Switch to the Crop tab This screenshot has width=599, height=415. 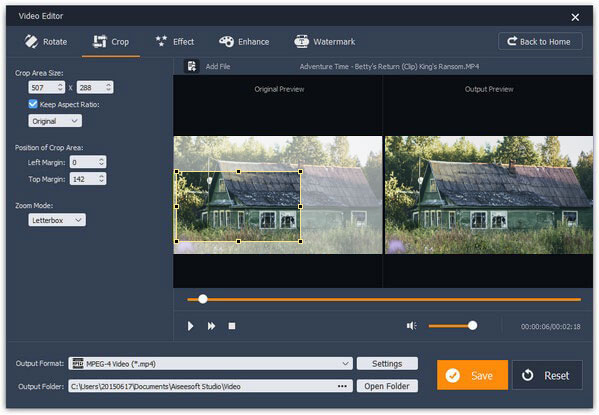pos(111,41)
